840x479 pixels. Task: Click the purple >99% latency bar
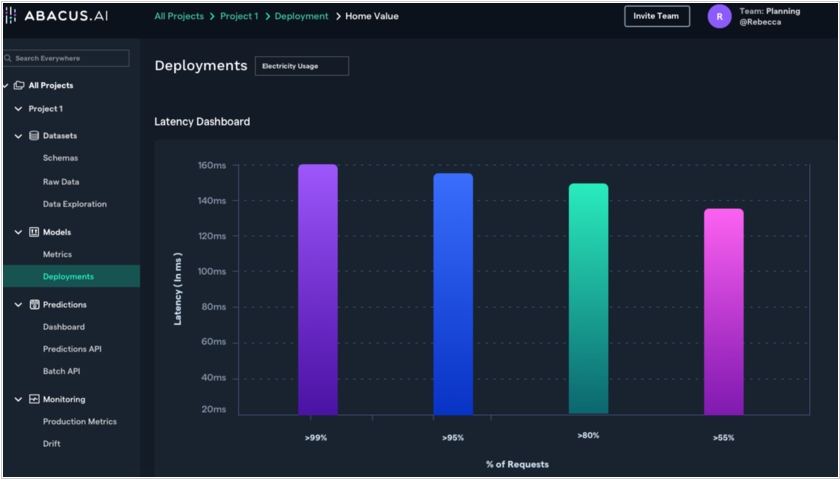pyautogui.click(x=318, y=289)
